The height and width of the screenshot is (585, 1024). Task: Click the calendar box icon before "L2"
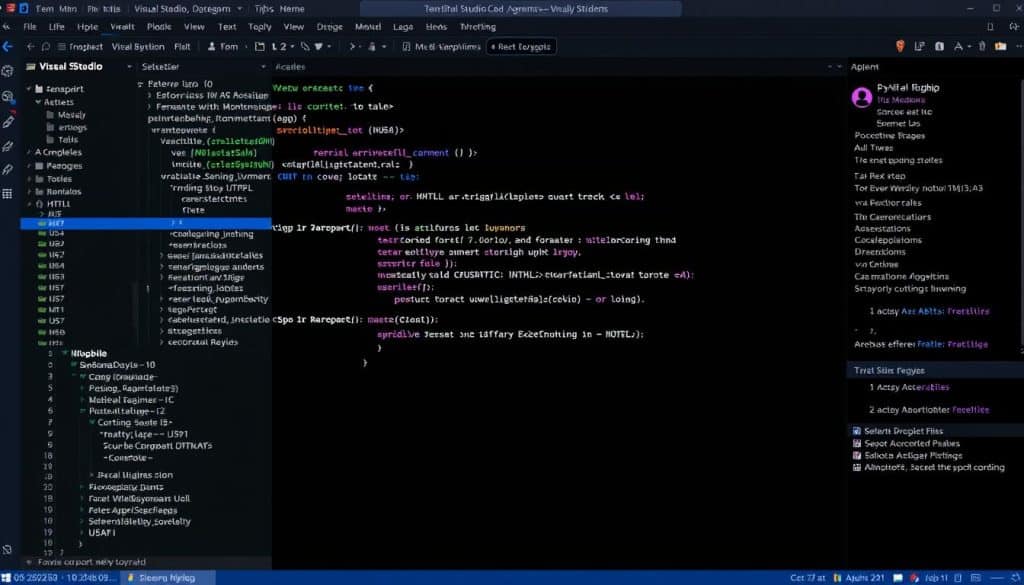coord(260,46)
